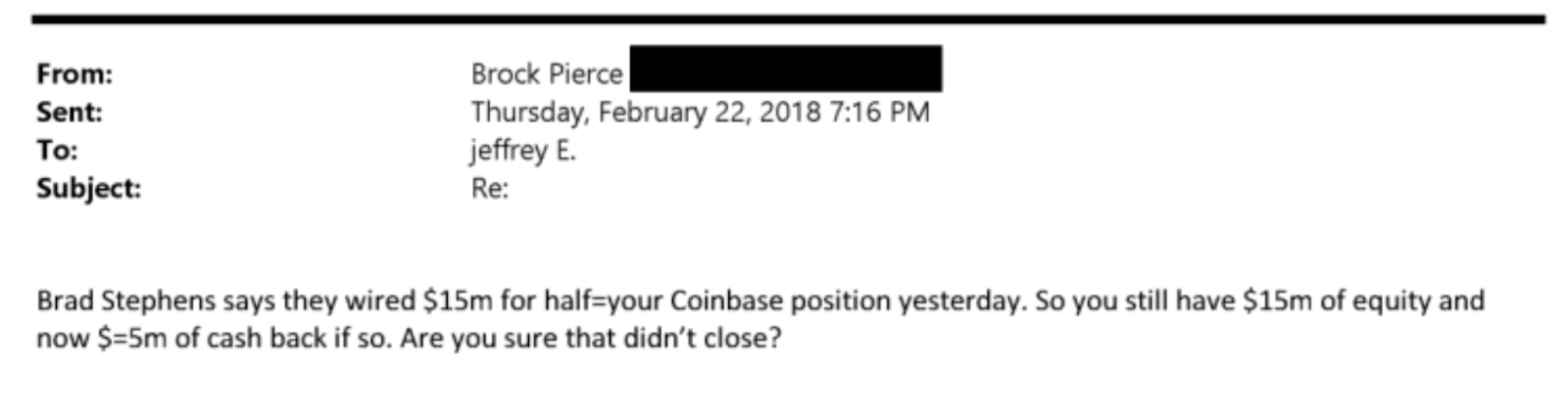Select the recipient jeffrey E.
The image size is (1568, 419).
click(522, 151)
